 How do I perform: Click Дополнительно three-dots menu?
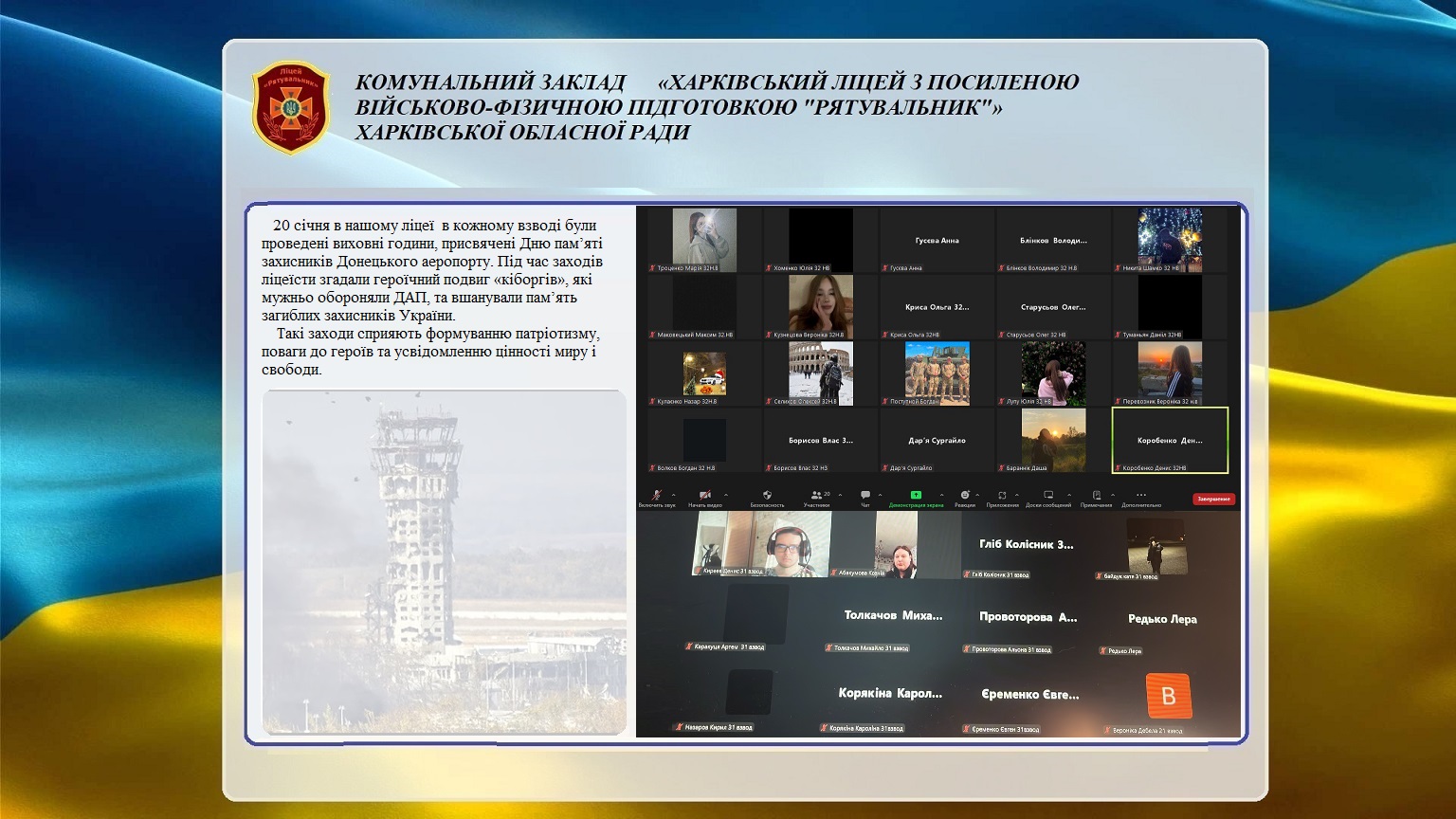coord(1141,495)
